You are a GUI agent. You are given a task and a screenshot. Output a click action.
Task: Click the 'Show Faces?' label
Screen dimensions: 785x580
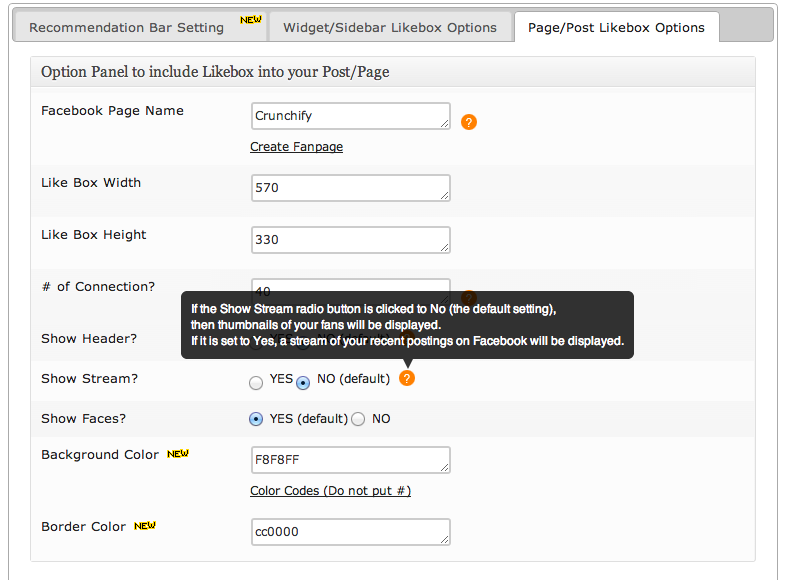[x=83, y=419]
